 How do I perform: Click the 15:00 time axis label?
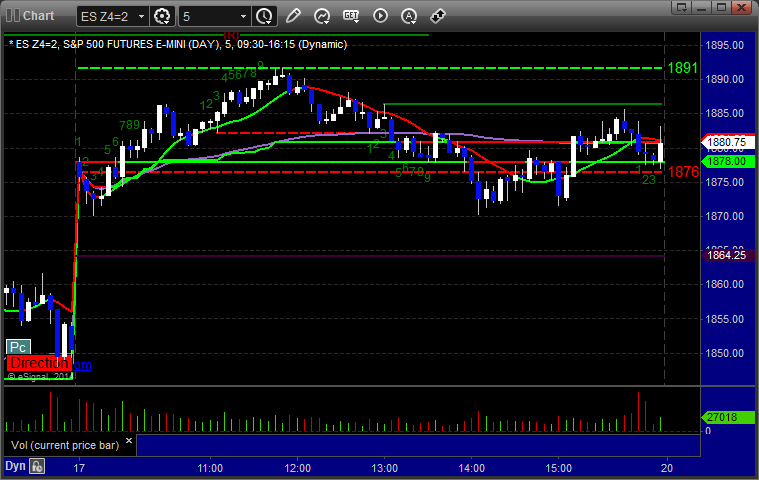pos(559,468)
